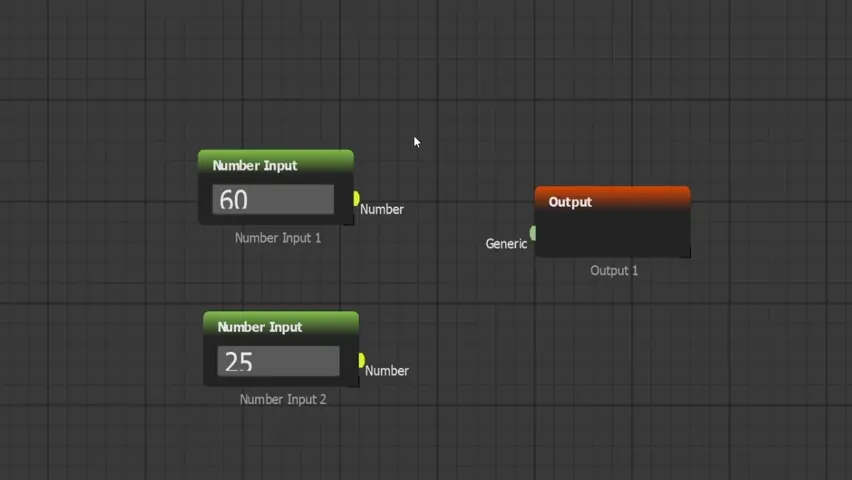Click the 'Number Input 1' caption label
Screen dimensions: 852x480
pos(278,238)
